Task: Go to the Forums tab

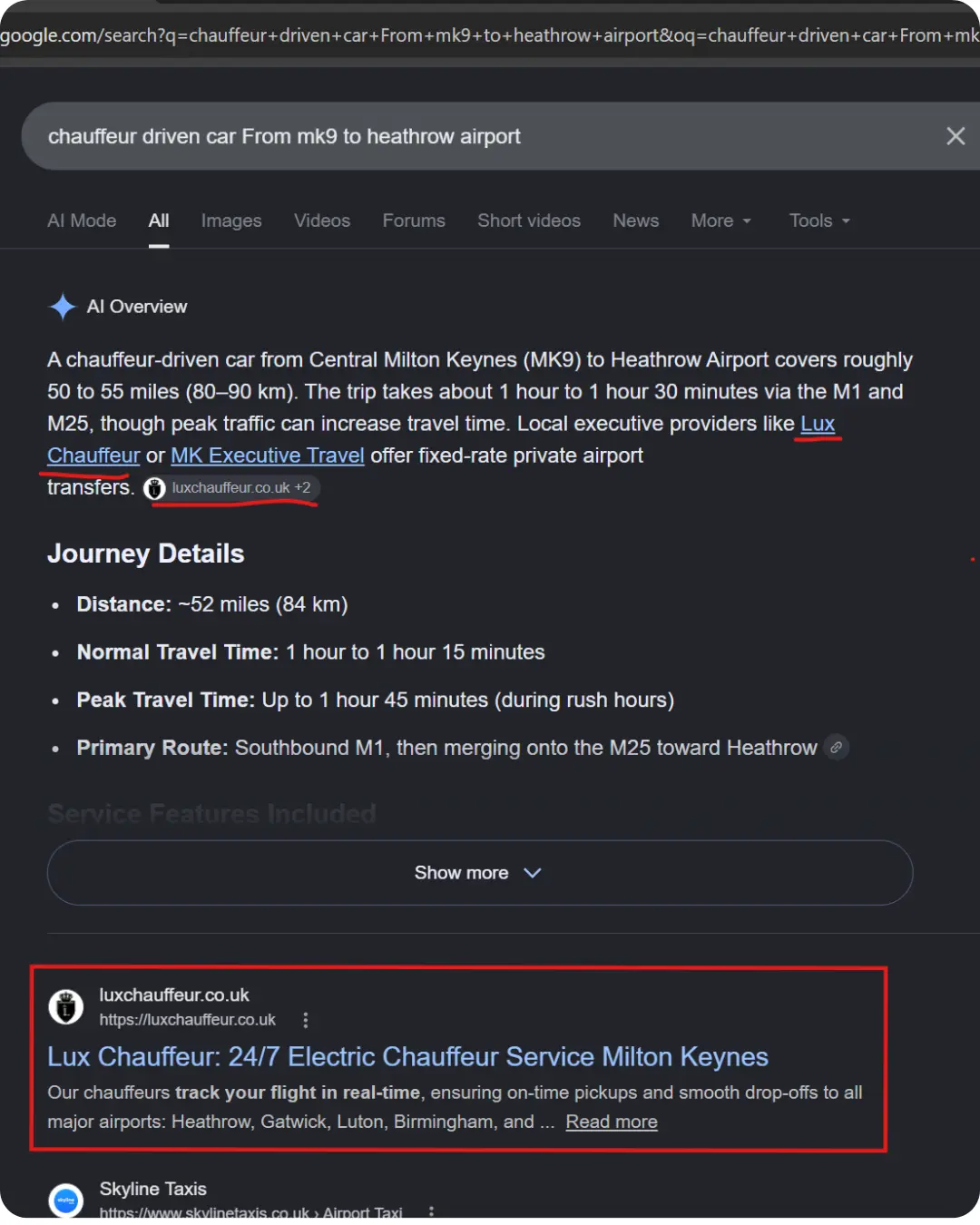Action: pos(414,220)
